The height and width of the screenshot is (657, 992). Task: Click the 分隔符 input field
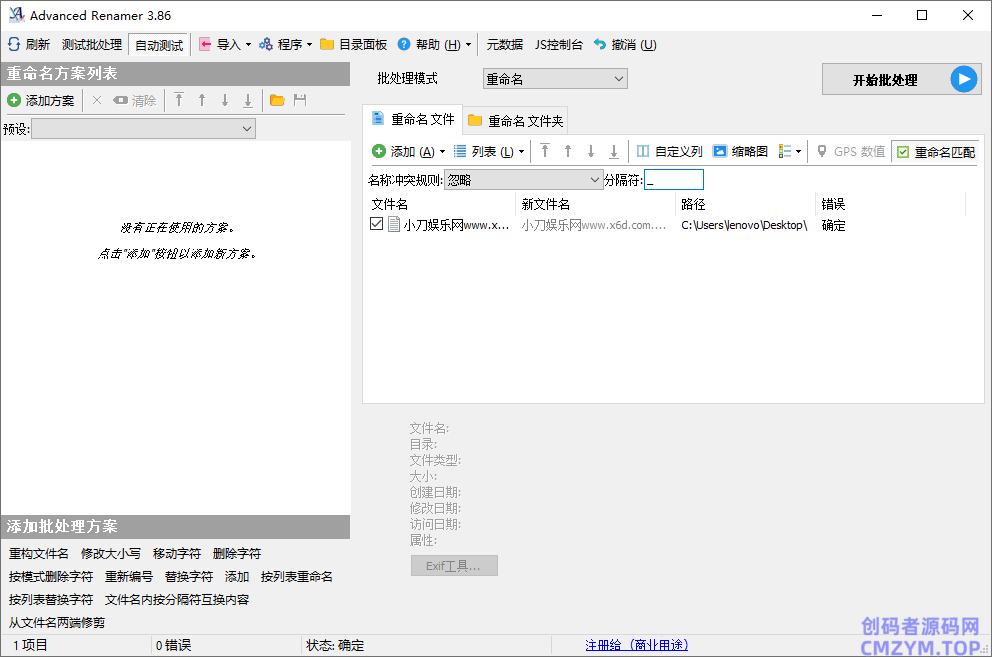(x=674, y=180)
